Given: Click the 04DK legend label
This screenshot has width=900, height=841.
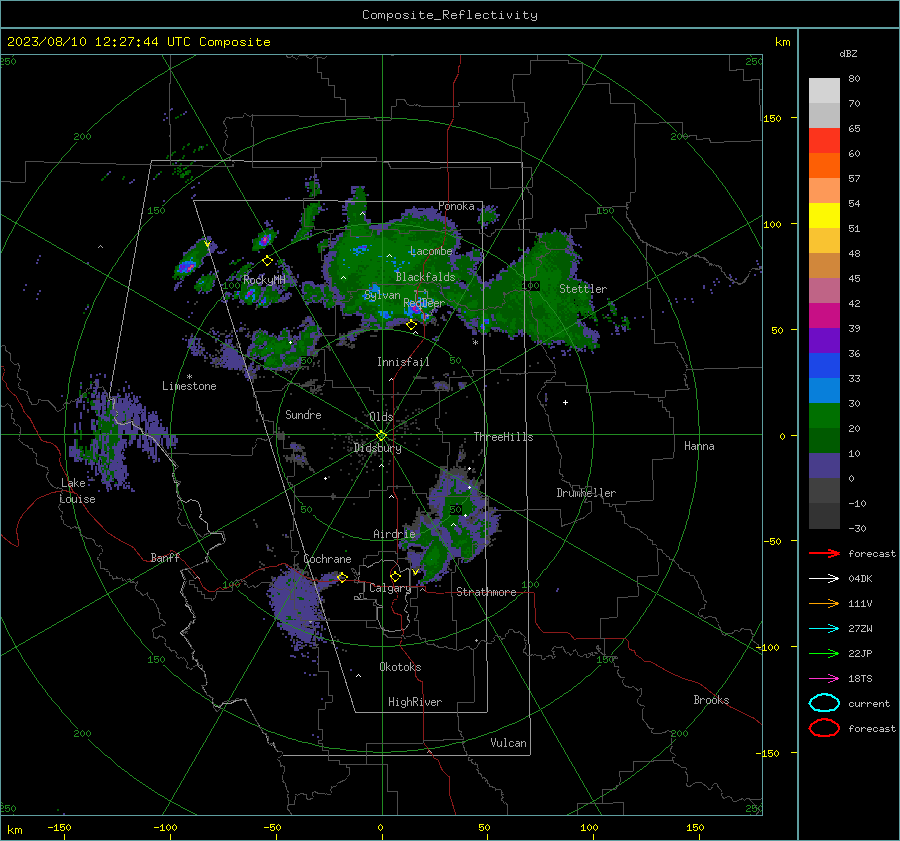Looking at the screenshot, I should click(860, 579).
